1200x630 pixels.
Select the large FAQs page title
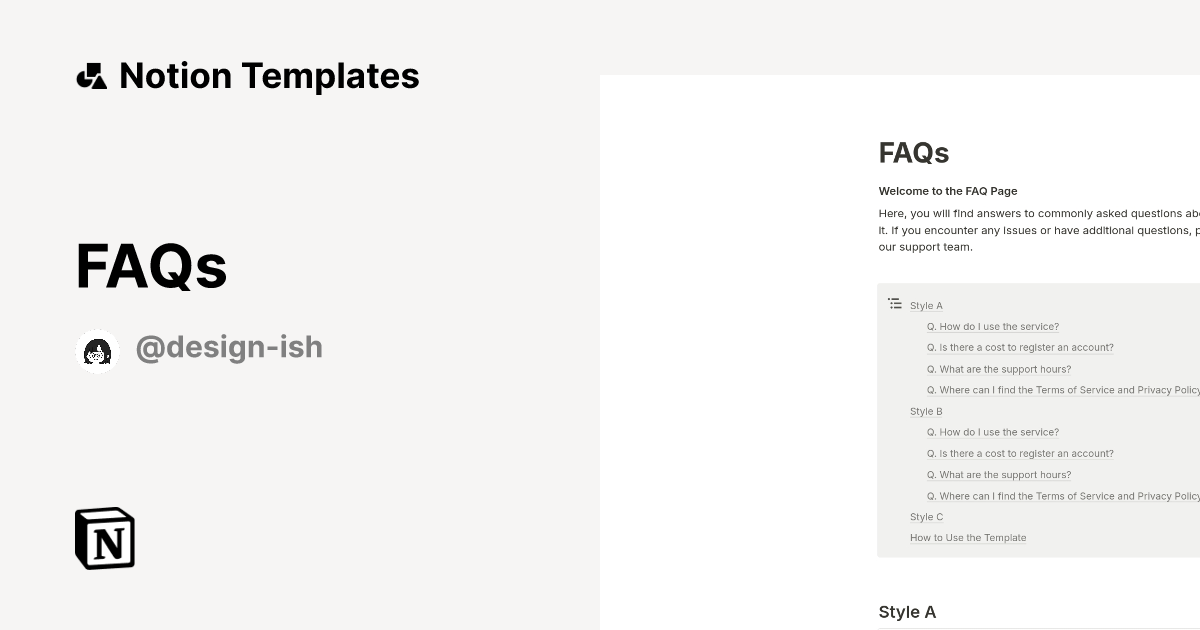tap(151, 265)
